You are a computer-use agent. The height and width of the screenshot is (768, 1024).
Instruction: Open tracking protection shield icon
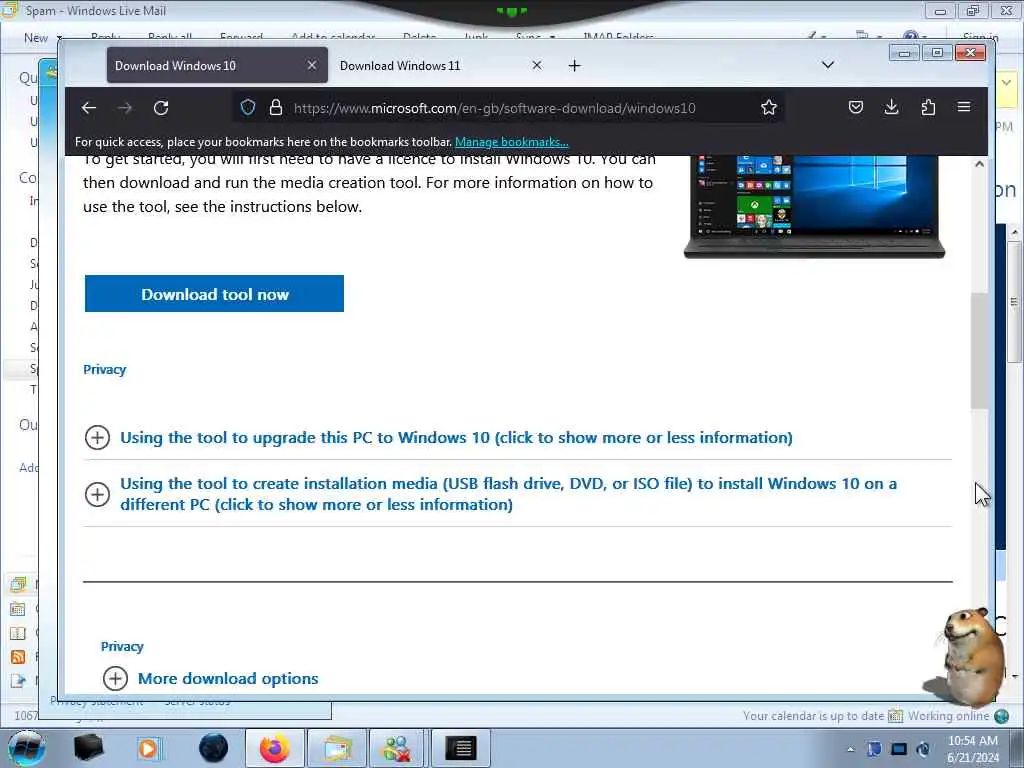click(248, 108)
